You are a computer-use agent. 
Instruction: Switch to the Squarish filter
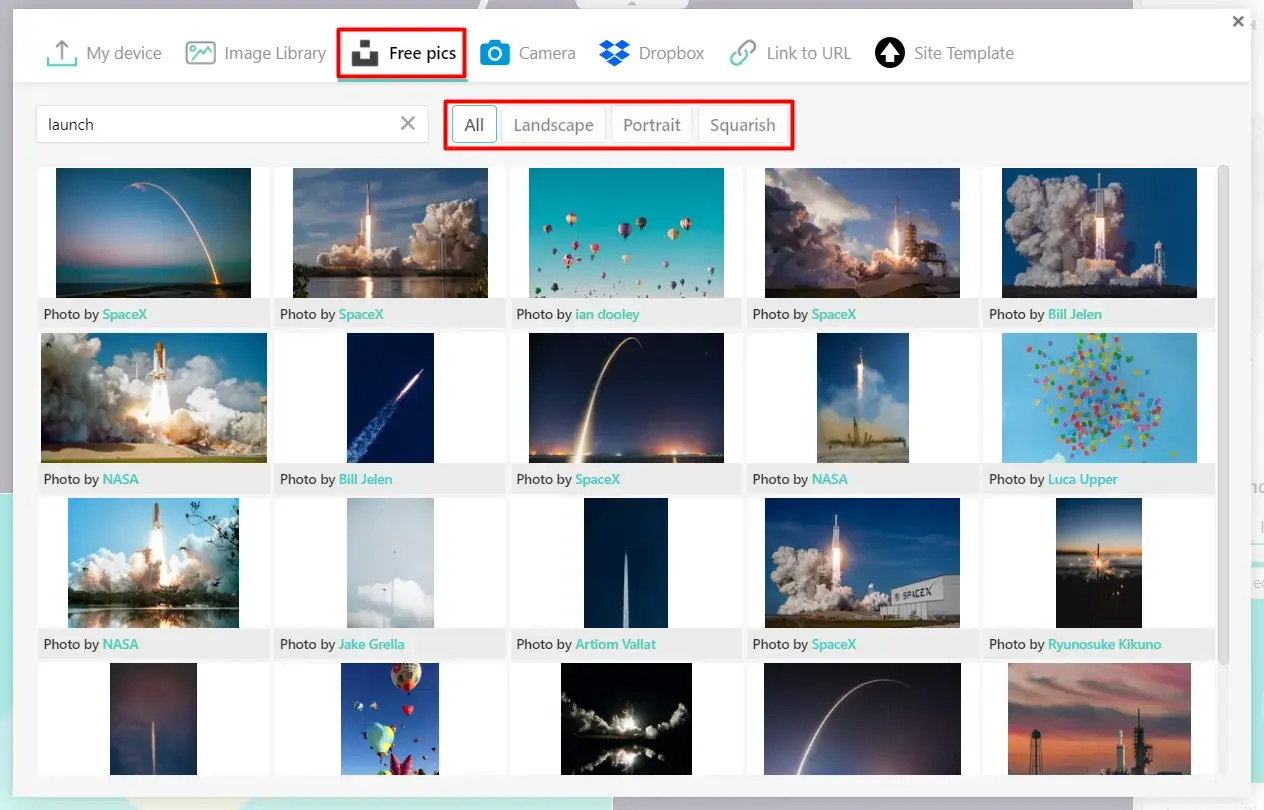point(742,125)
